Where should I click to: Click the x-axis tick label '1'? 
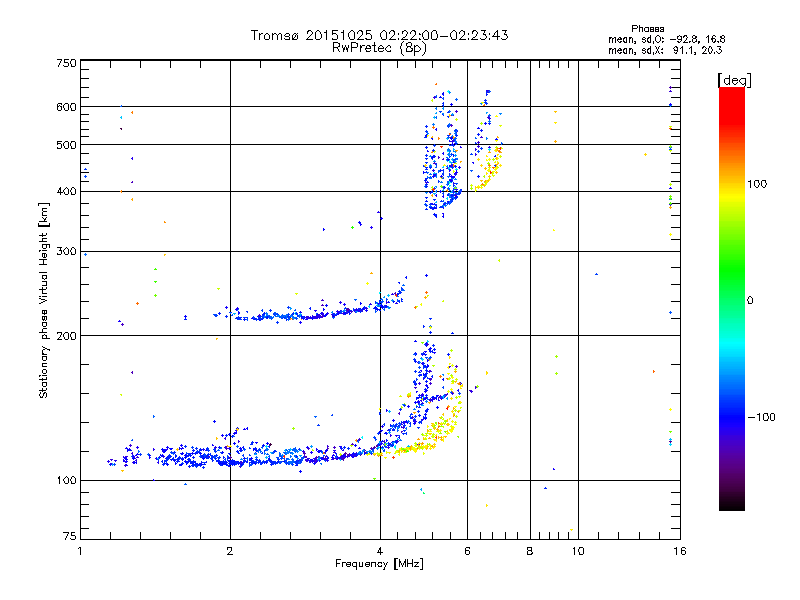[x=80, y=551]
